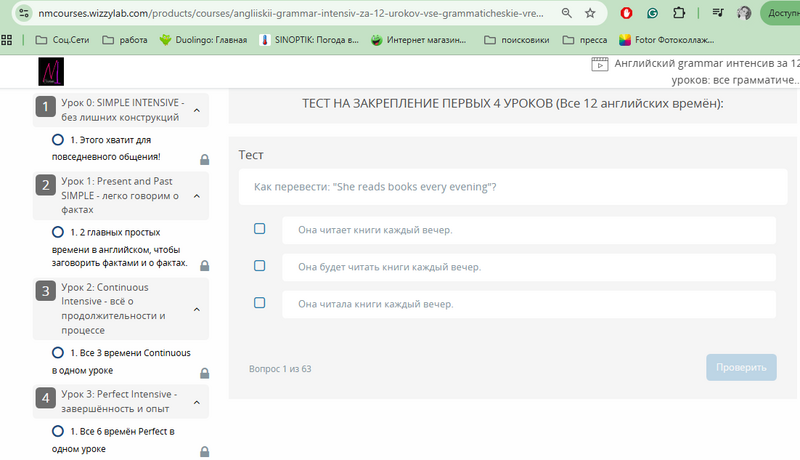Select the circle for Все 6 времён Perfect

[58, 431]
